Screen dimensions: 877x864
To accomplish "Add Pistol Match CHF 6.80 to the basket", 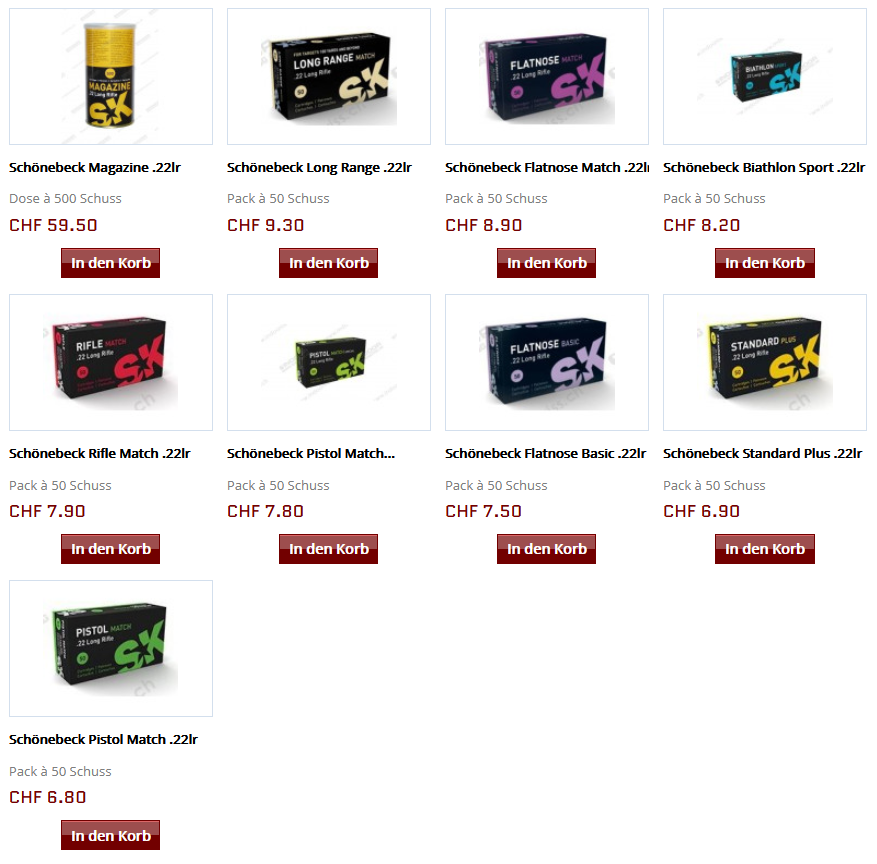I will [111, 835].
